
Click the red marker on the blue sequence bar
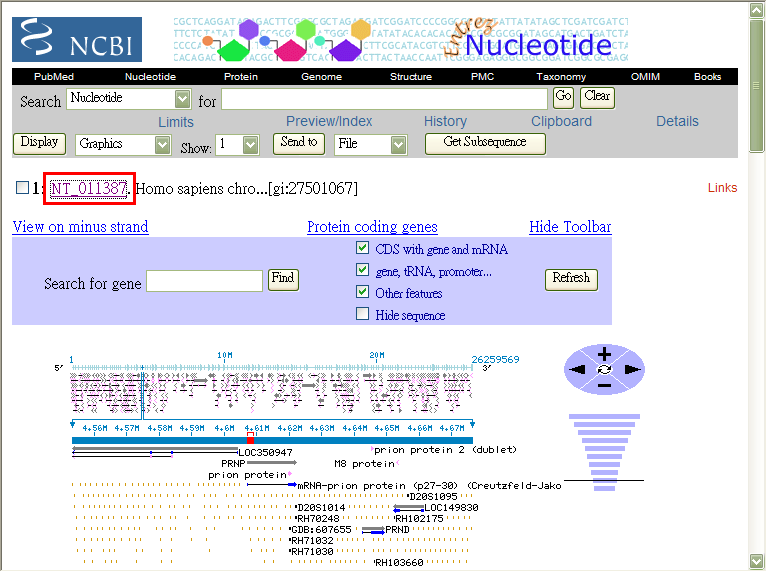coord(250,438)
